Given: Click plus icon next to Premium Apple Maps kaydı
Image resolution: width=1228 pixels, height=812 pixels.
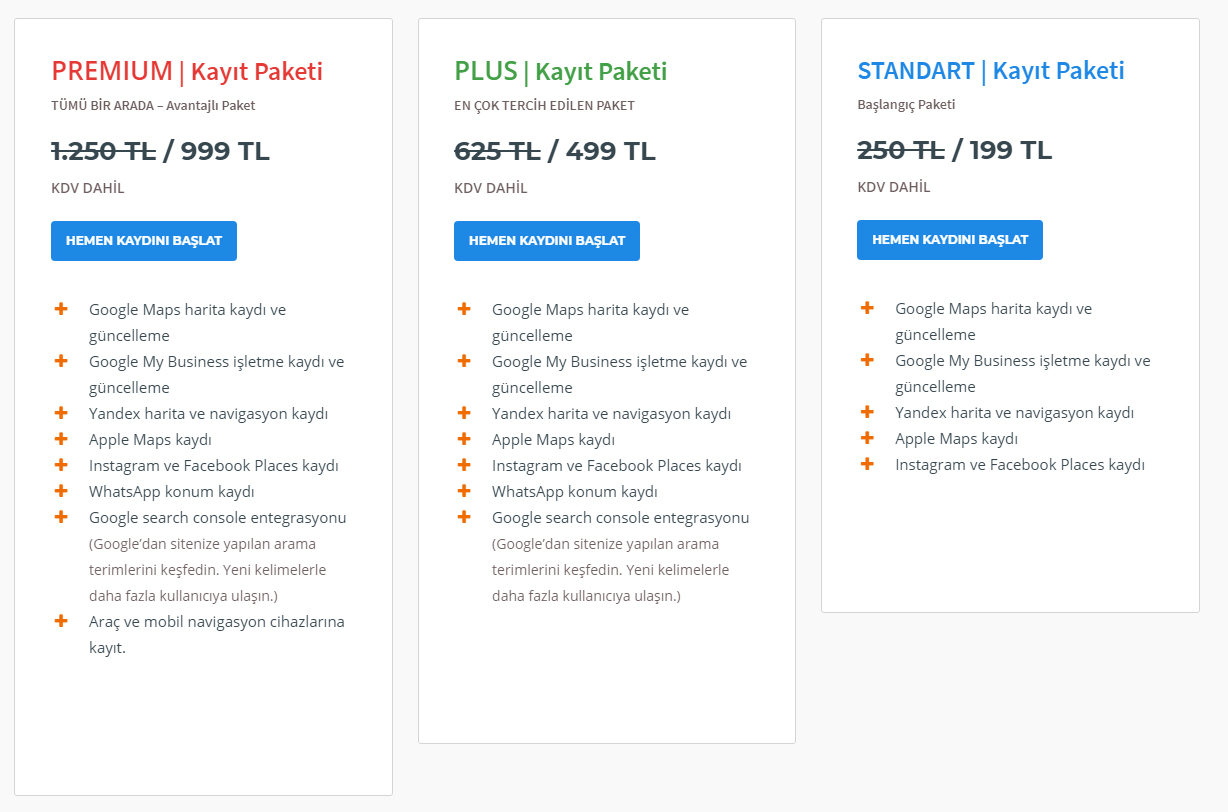Looking at the screenshot, I should 61,439.
